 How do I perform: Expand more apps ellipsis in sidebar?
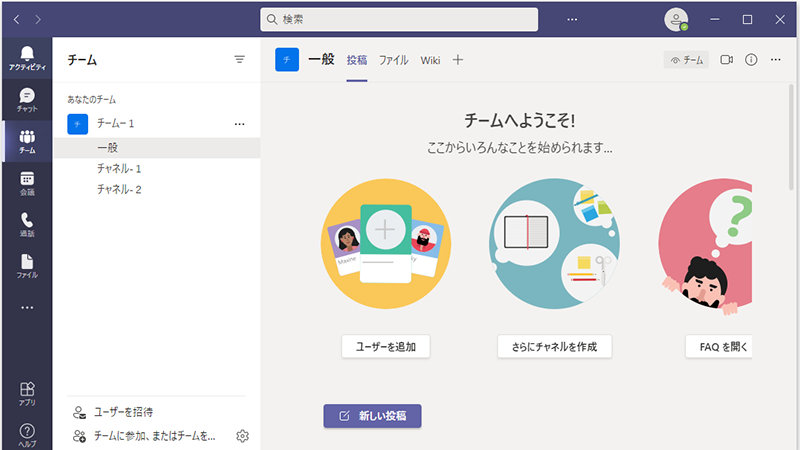27,308
